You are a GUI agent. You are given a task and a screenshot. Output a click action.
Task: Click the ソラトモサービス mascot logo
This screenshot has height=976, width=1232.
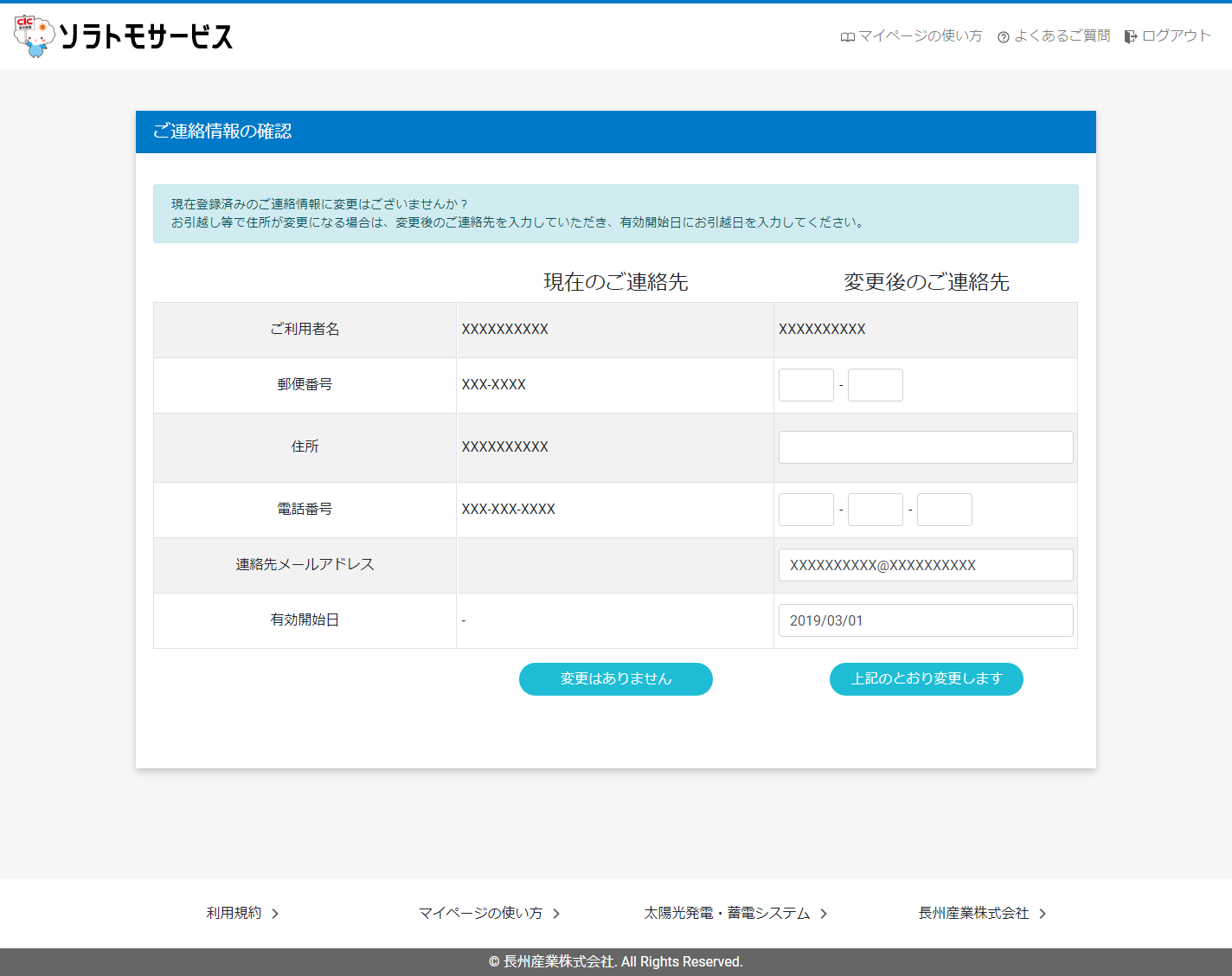pyautogui.click(x=35, y=36)
